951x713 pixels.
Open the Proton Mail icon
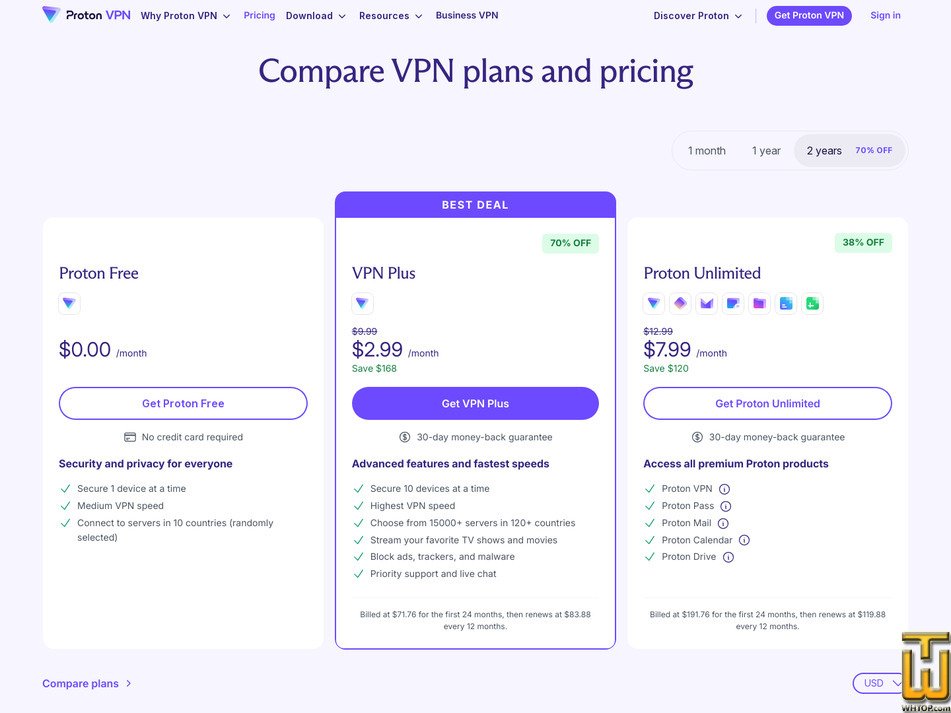[x=707, y=303]
